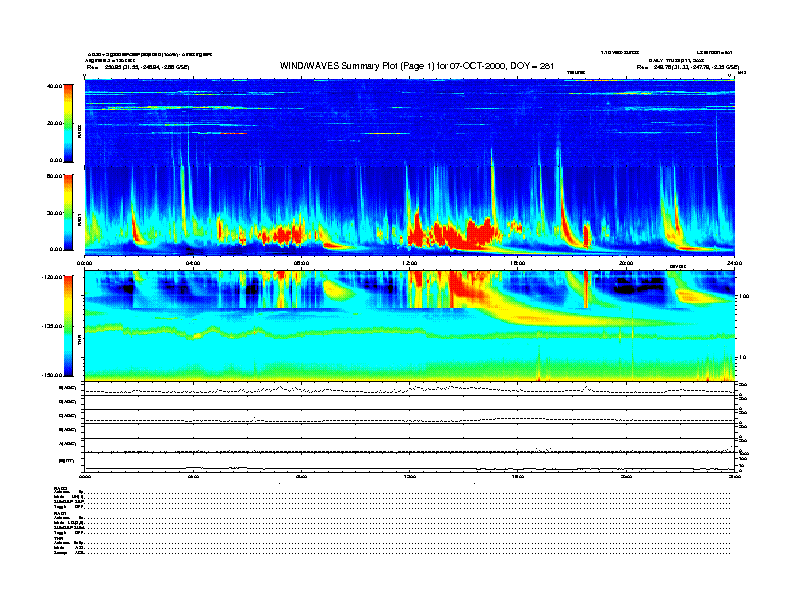Click the 100 label on TNR right axis
The image size is (792, 612).
744,296
